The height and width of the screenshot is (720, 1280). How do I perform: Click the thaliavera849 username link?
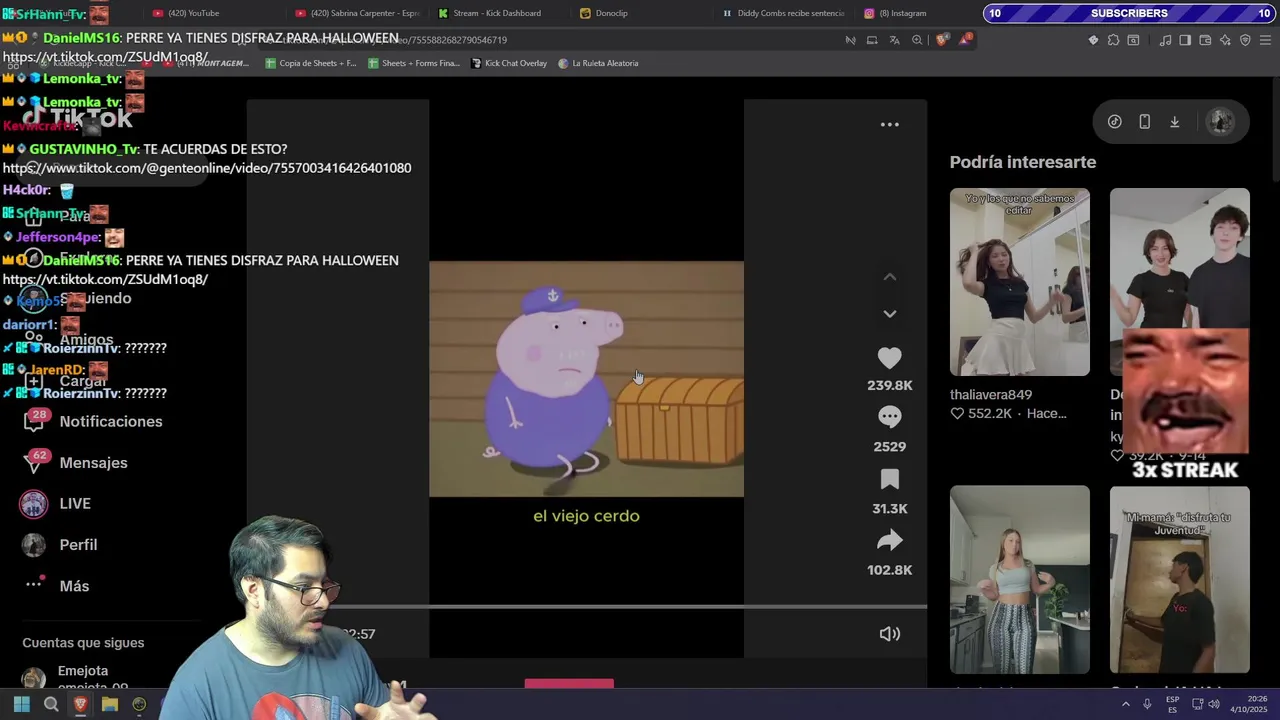pyautogui.click(x=990, y=394)
